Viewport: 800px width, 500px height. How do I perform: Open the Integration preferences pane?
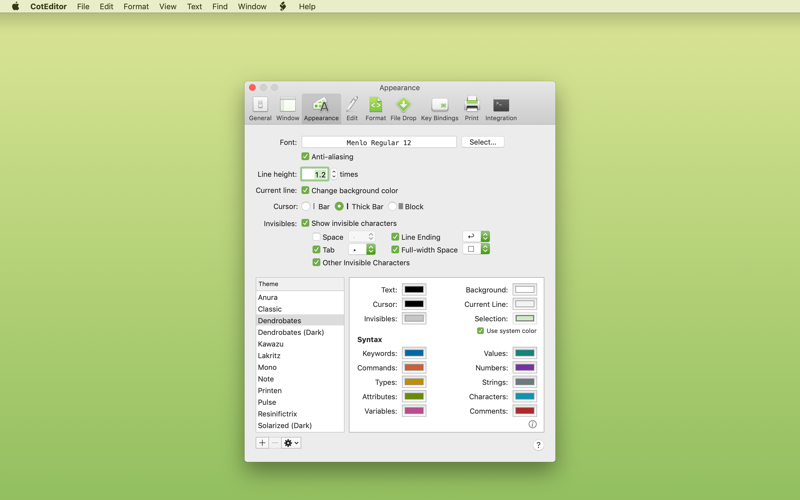point(501,109)
